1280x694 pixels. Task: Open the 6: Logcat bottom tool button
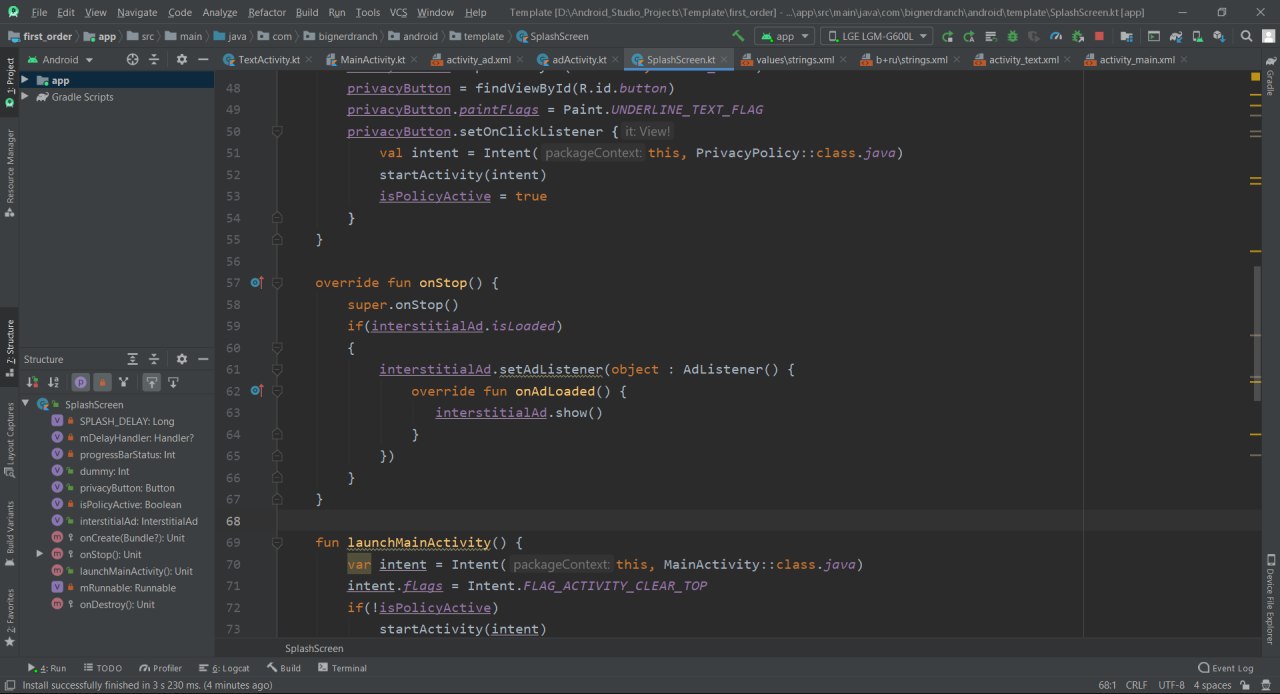tap(224, 668)
